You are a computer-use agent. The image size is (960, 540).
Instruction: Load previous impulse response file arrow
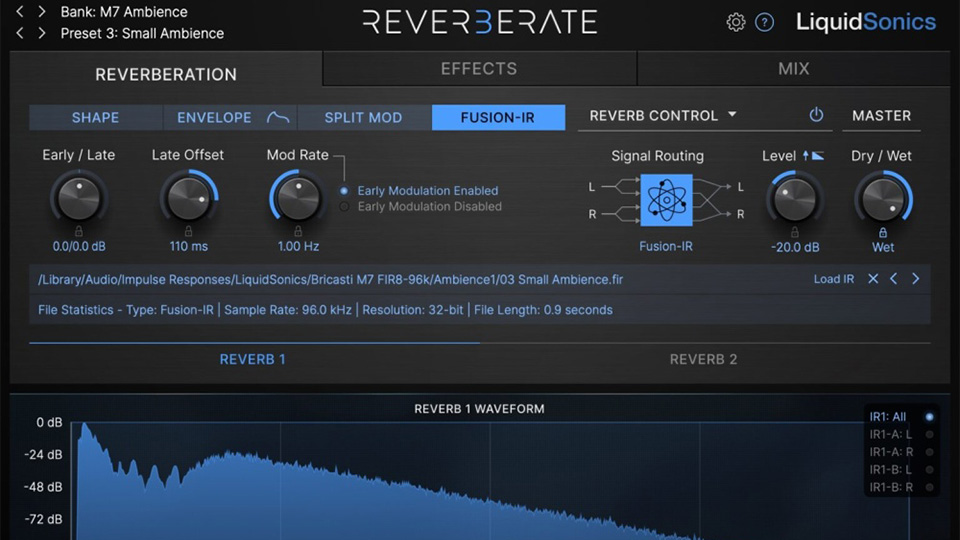(894, 279)
